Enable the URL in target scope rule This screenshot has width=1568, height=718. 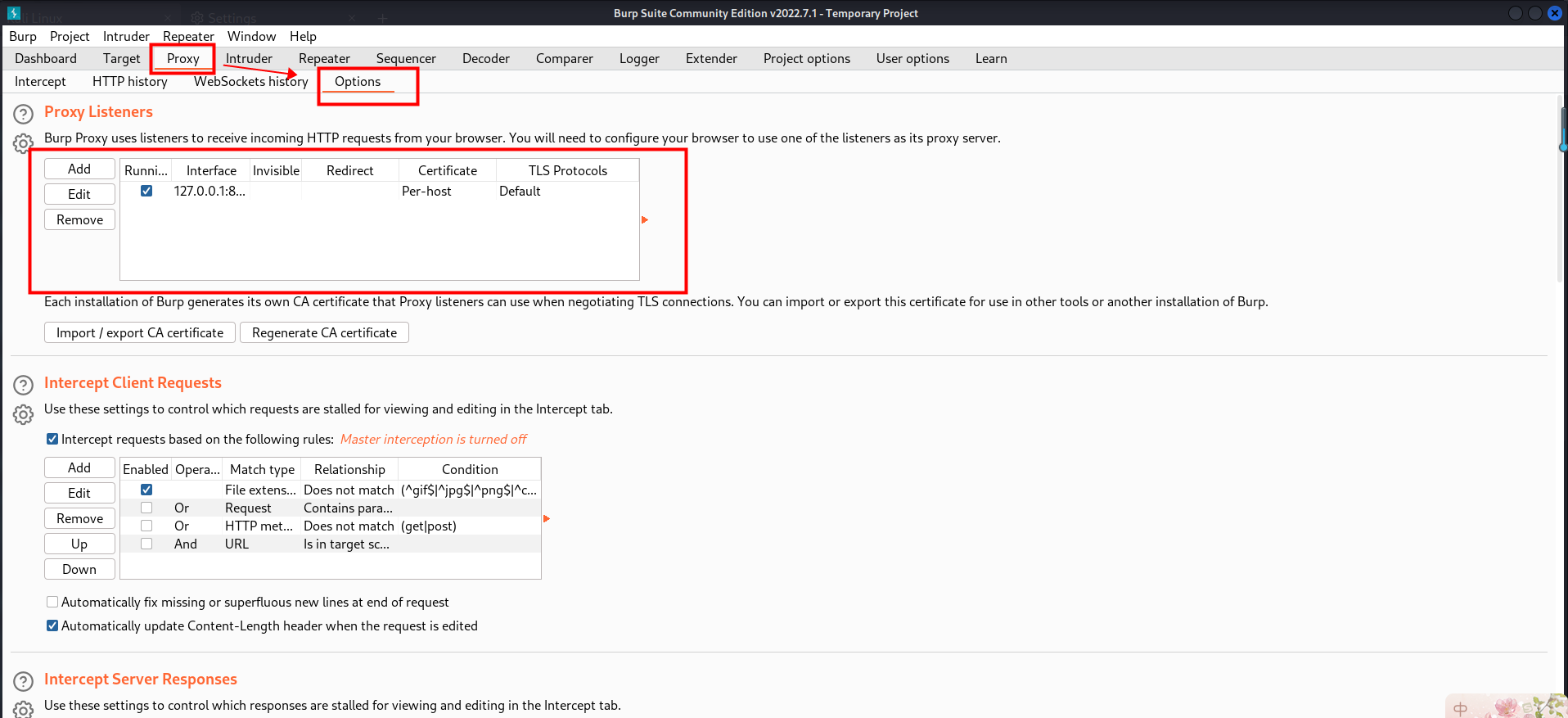(146, 544)
